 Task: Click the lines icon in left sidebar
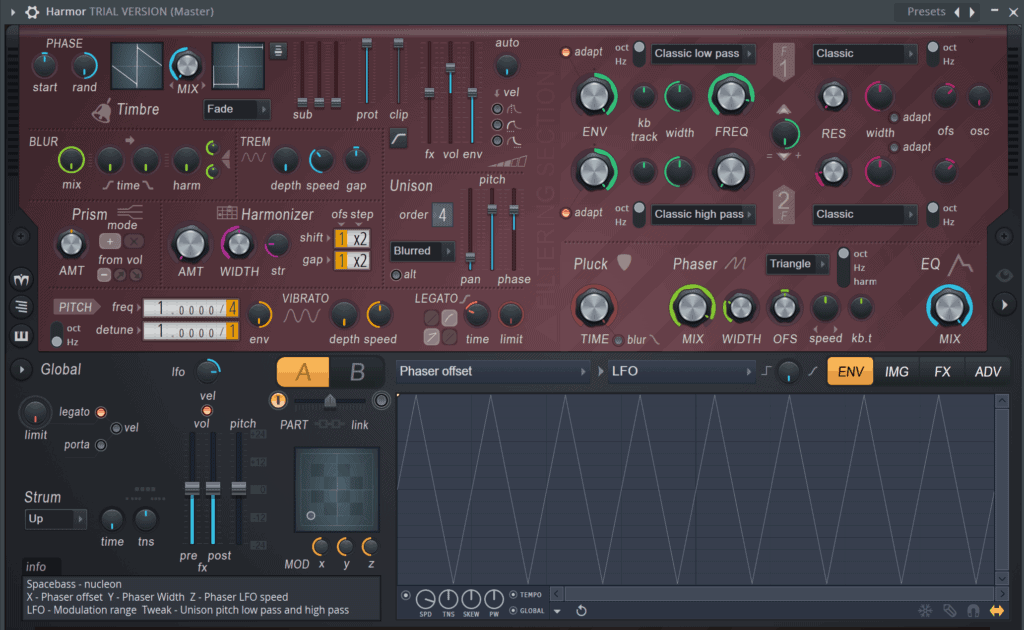21,306
